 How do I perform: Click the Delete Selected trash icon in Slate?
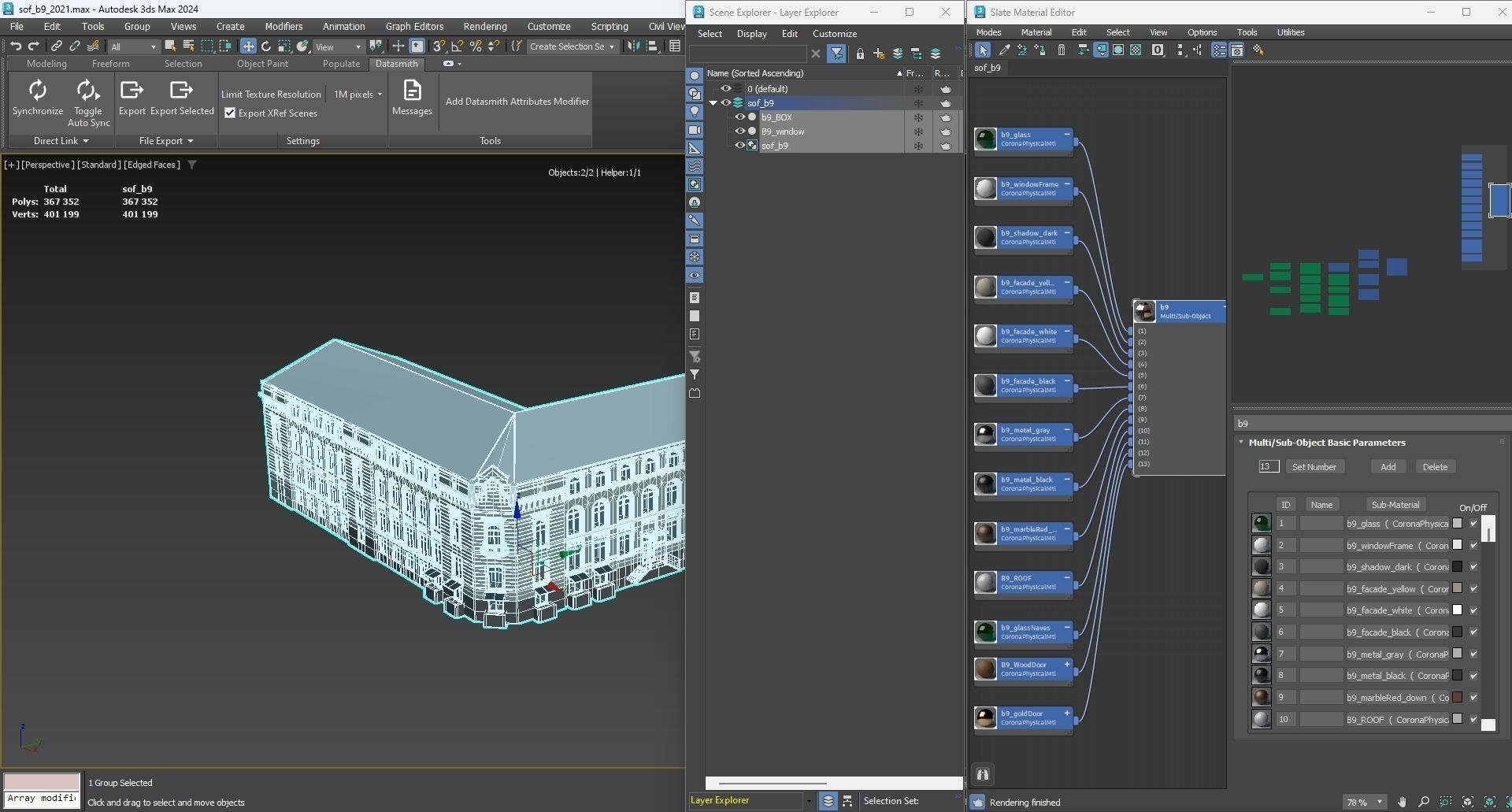pos(1062,50)
